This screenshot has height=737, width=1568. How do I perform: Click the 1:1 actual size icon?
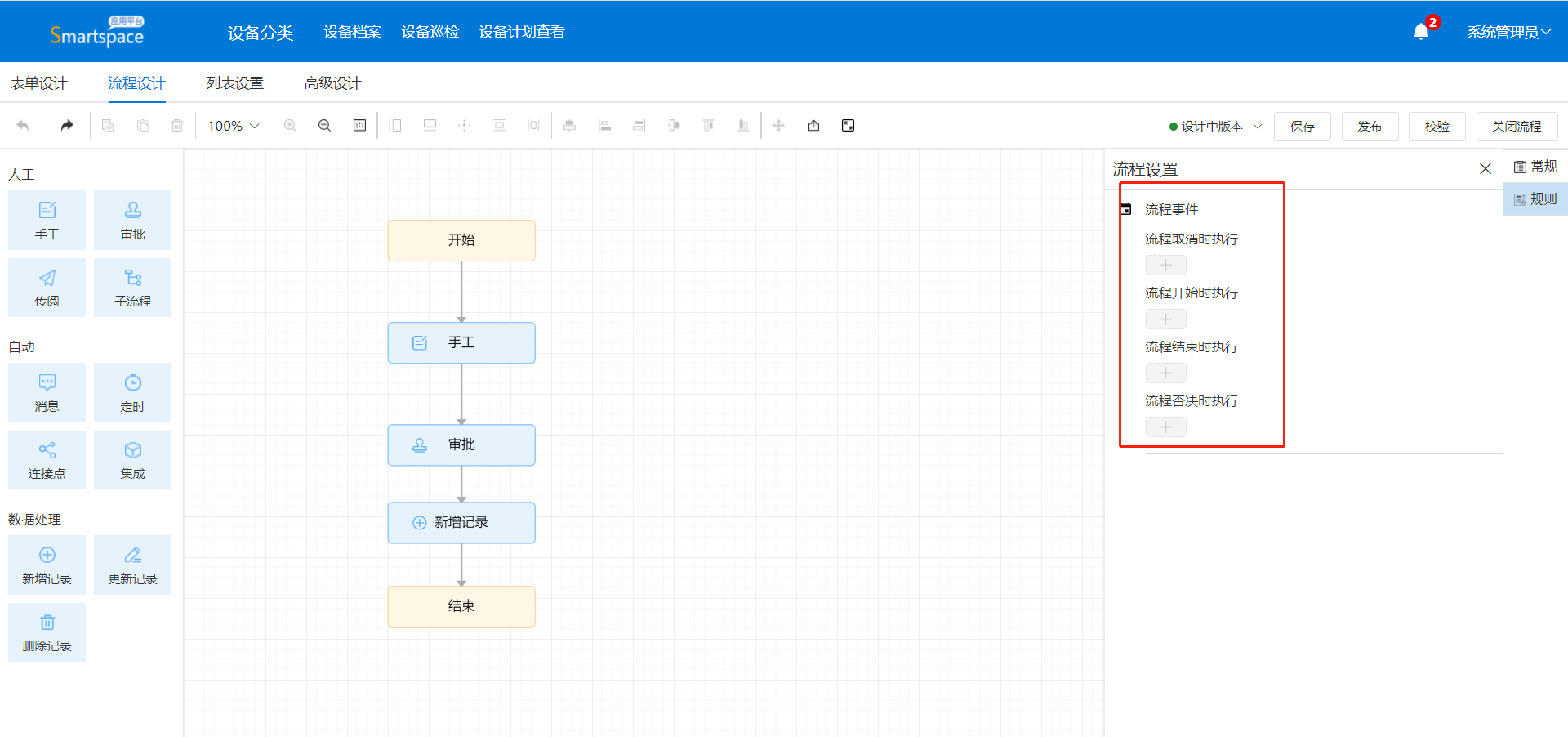coord(359,126)
